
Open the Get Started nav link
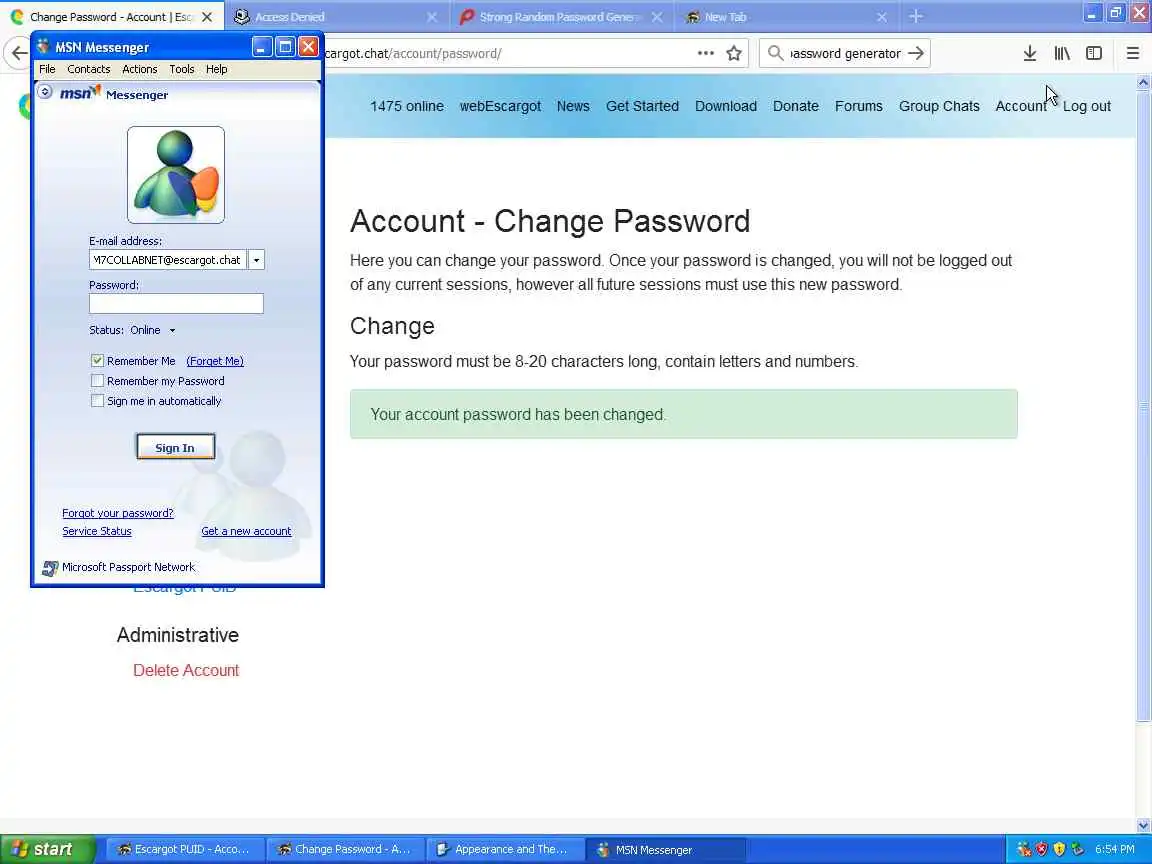642,106
